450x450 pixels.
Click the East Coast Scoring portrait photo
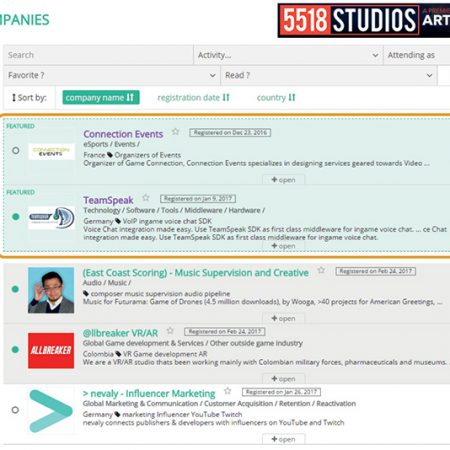[51, 290]
